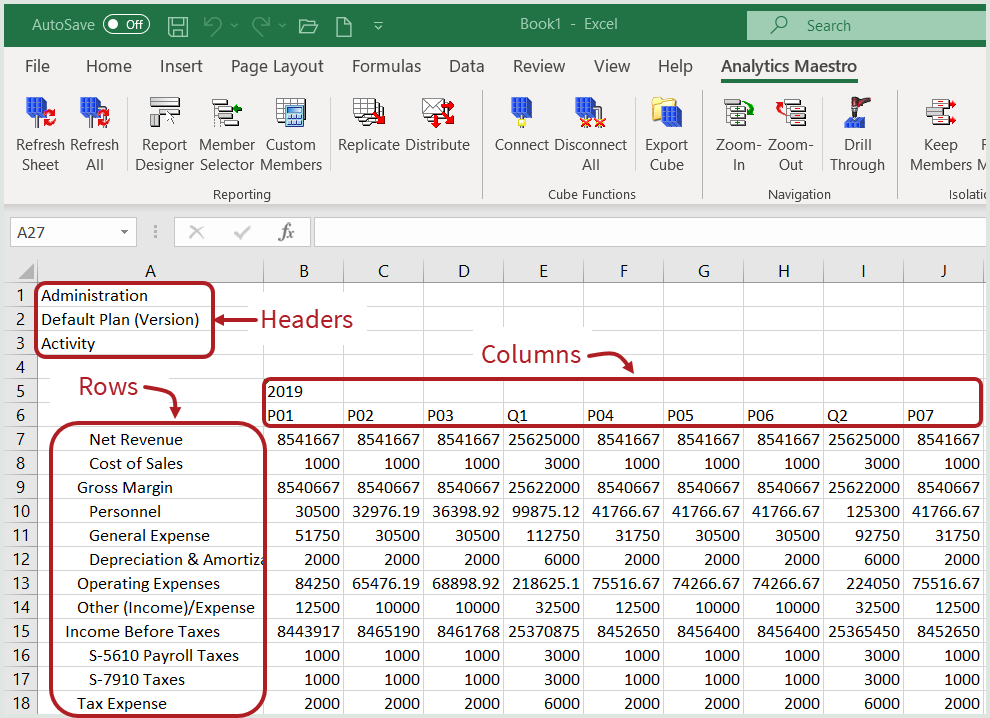Switch to the Page Layout tab
This screenshot has width=990, height=718.
coord(277,66)
